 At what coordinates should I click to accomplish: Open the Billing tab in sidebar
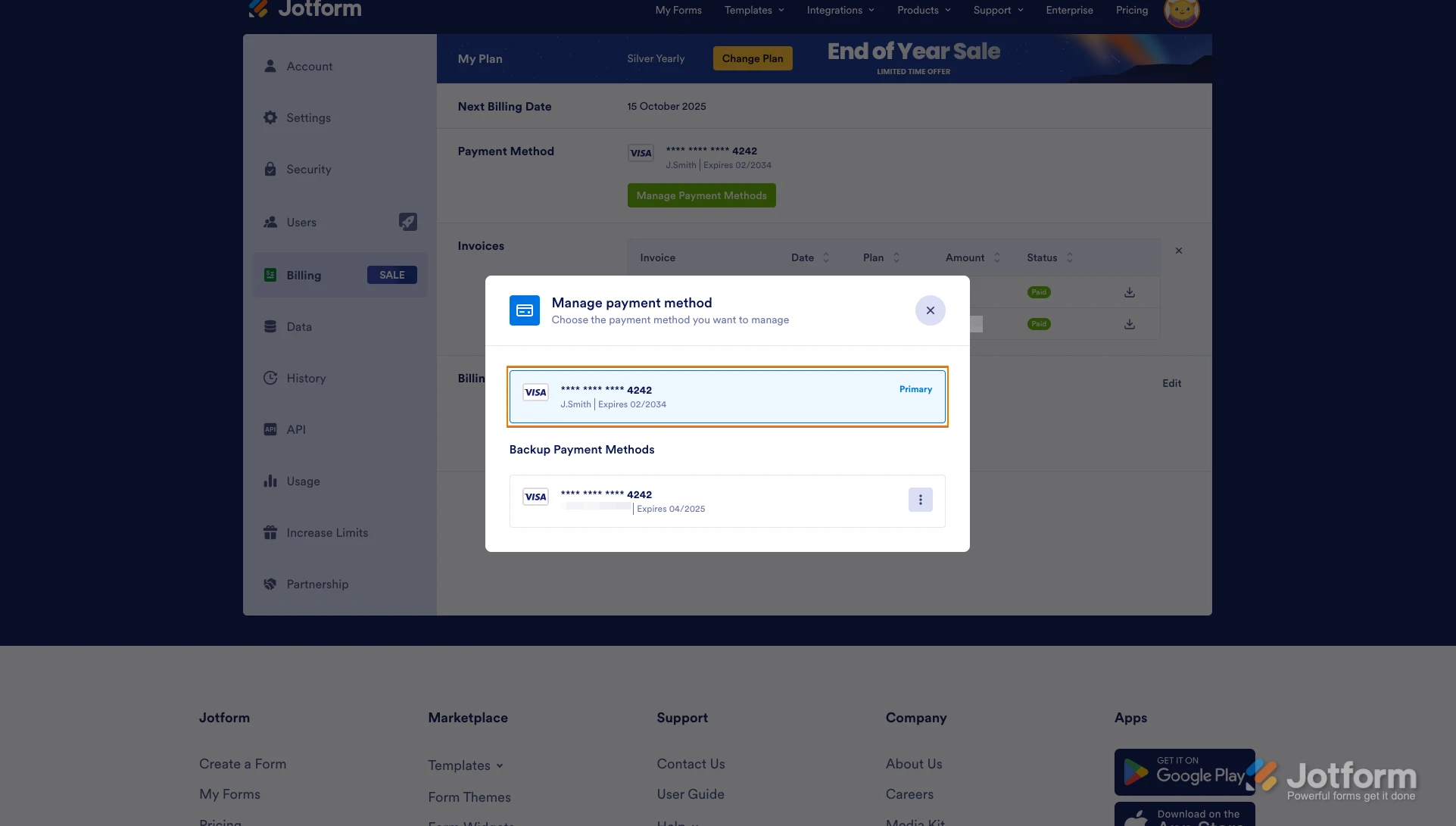[304, 276]
